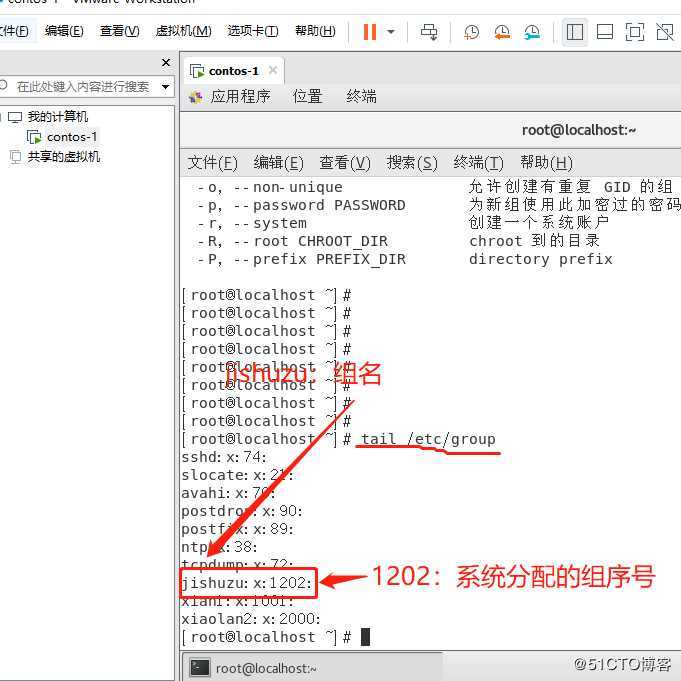681x681 pixels.
Task: Open terminal 编辑(E) menu
Action: [x=278, y=163]
